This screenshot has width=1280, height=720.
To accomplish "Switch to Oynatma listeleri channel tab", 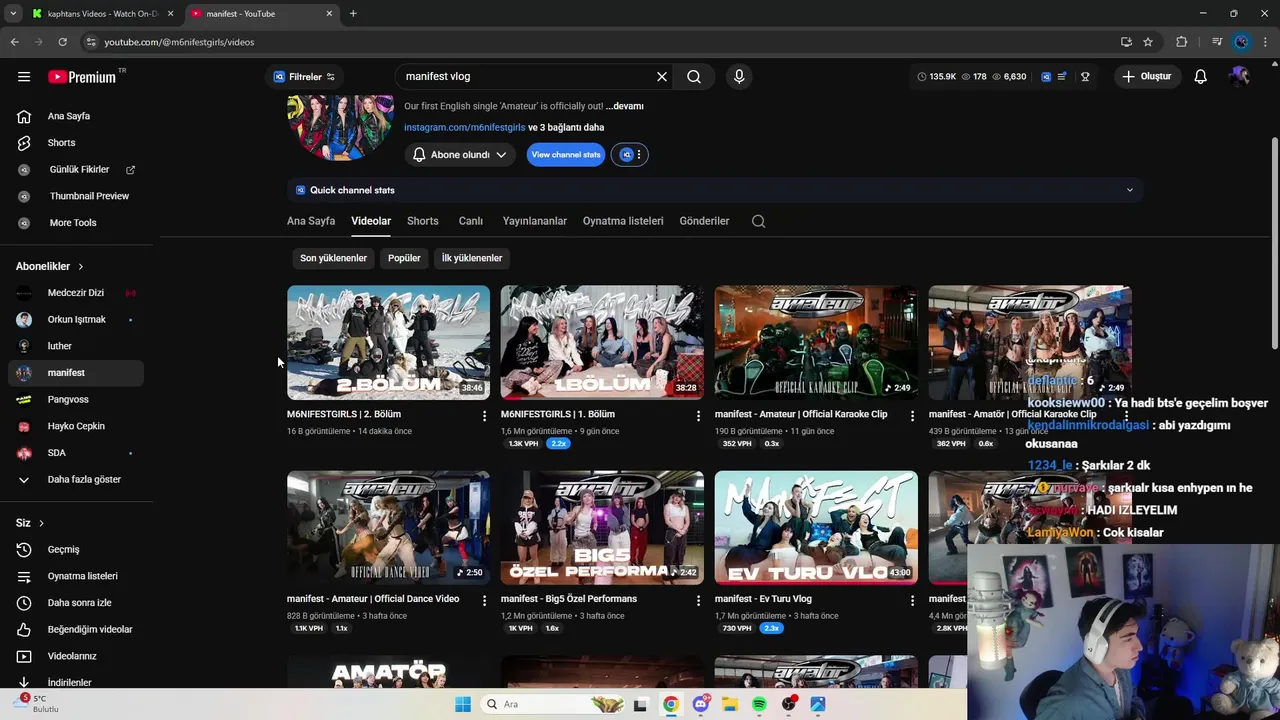I will 623,221.
